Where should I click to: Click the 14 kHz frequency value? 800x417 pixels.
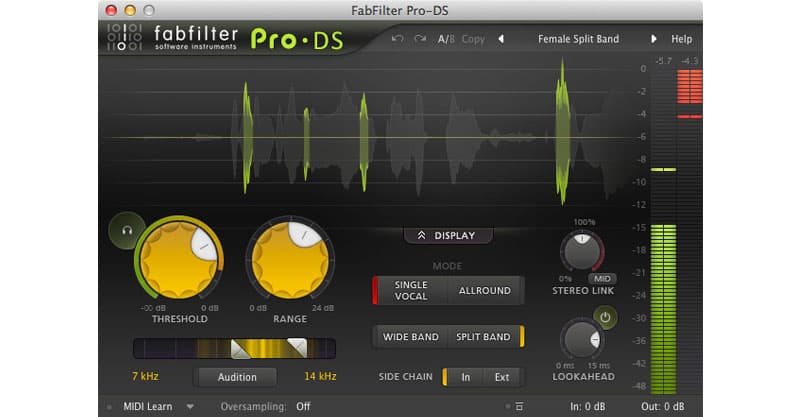320,376
